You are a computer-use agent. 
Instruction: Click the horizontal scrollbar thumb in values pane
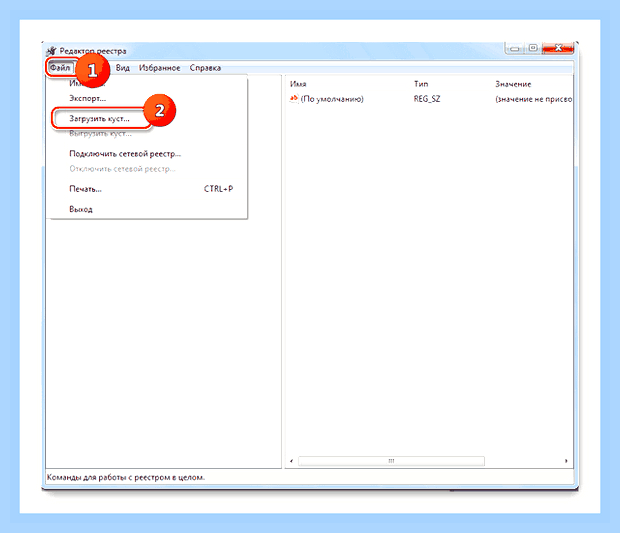point(391,461)
